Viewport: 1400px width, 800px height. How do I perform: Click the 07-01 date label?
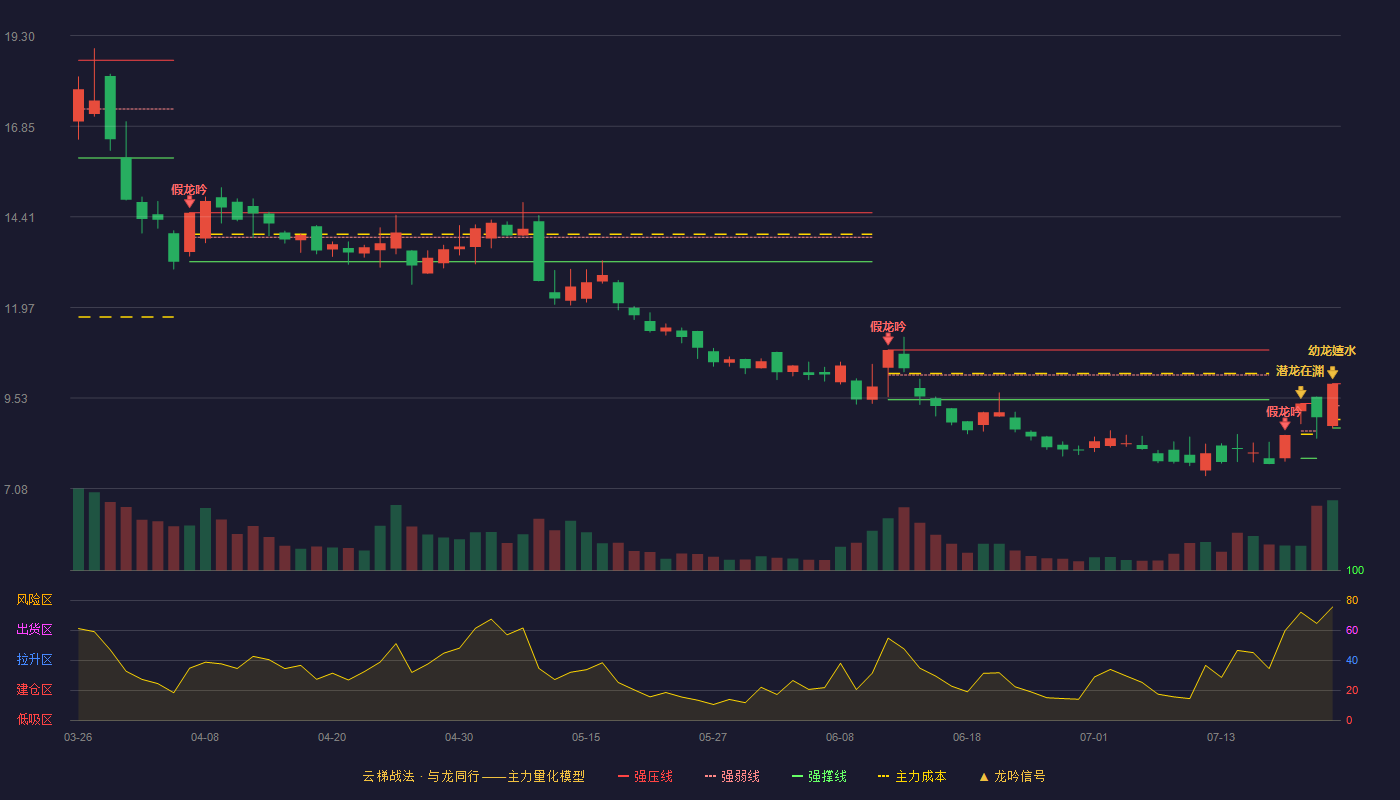coord(1094,737)
